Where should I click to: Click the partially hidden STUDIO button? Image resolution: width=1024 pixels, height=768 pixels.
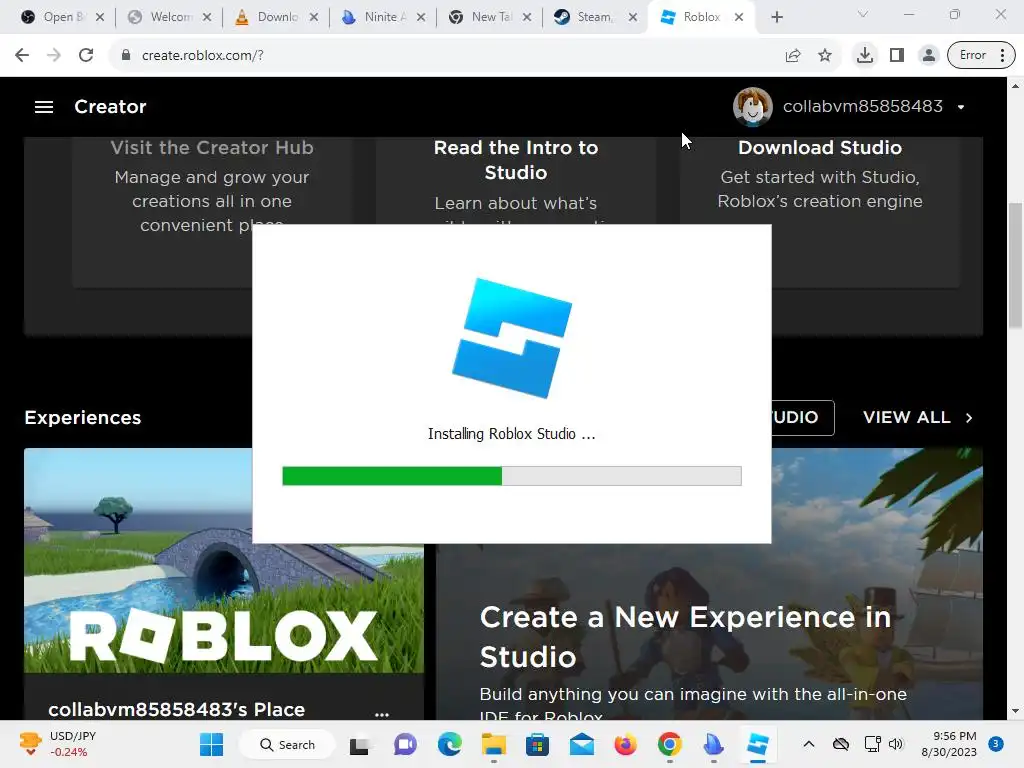pyautogui.click(x=802, y=417)
